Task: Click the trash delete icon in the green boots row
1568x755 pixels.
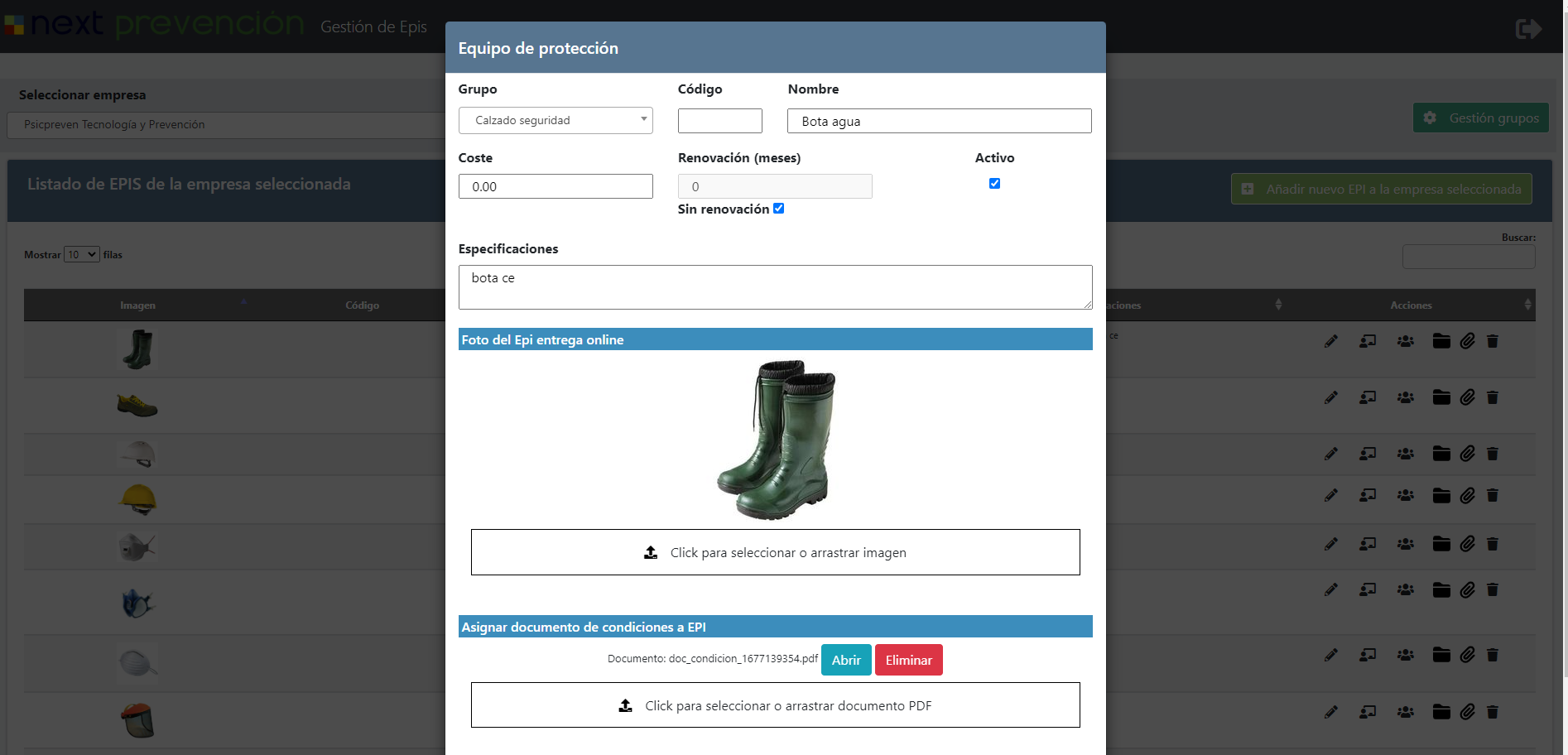Action: click(x=1493, y=341)
